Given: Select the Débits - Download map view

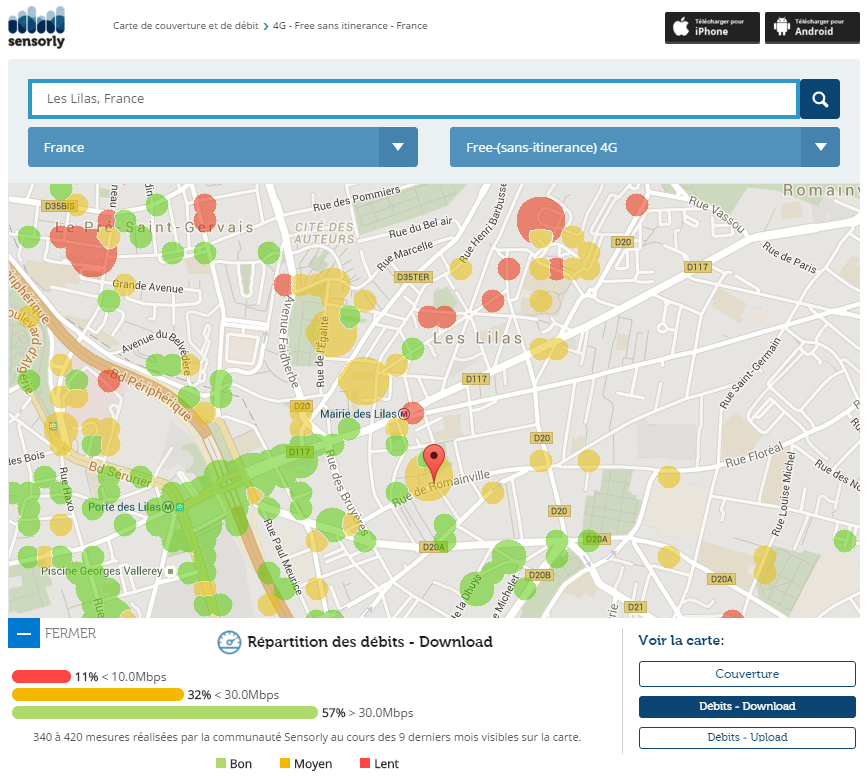Looking at the screenshot, I should [x=747, y=706].
